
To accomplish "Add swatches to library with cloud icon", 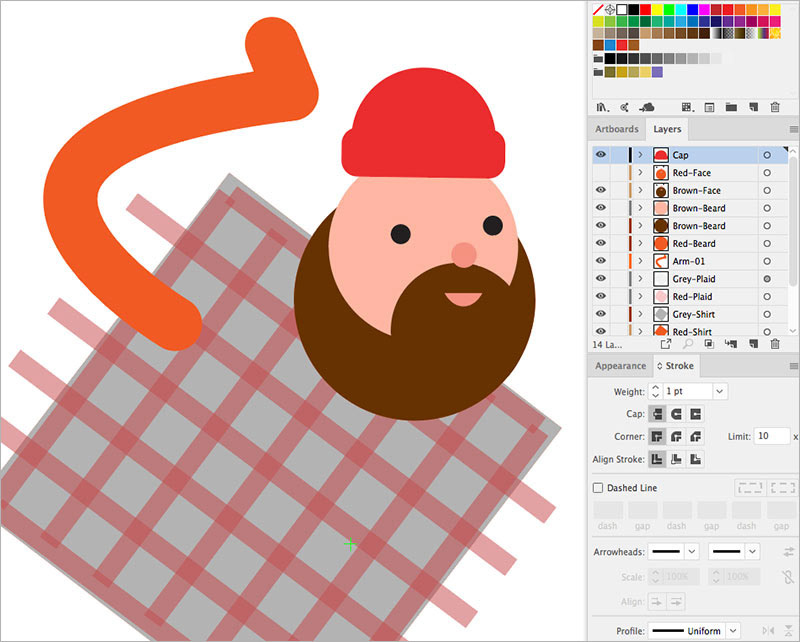I will (x=646, y=107).
